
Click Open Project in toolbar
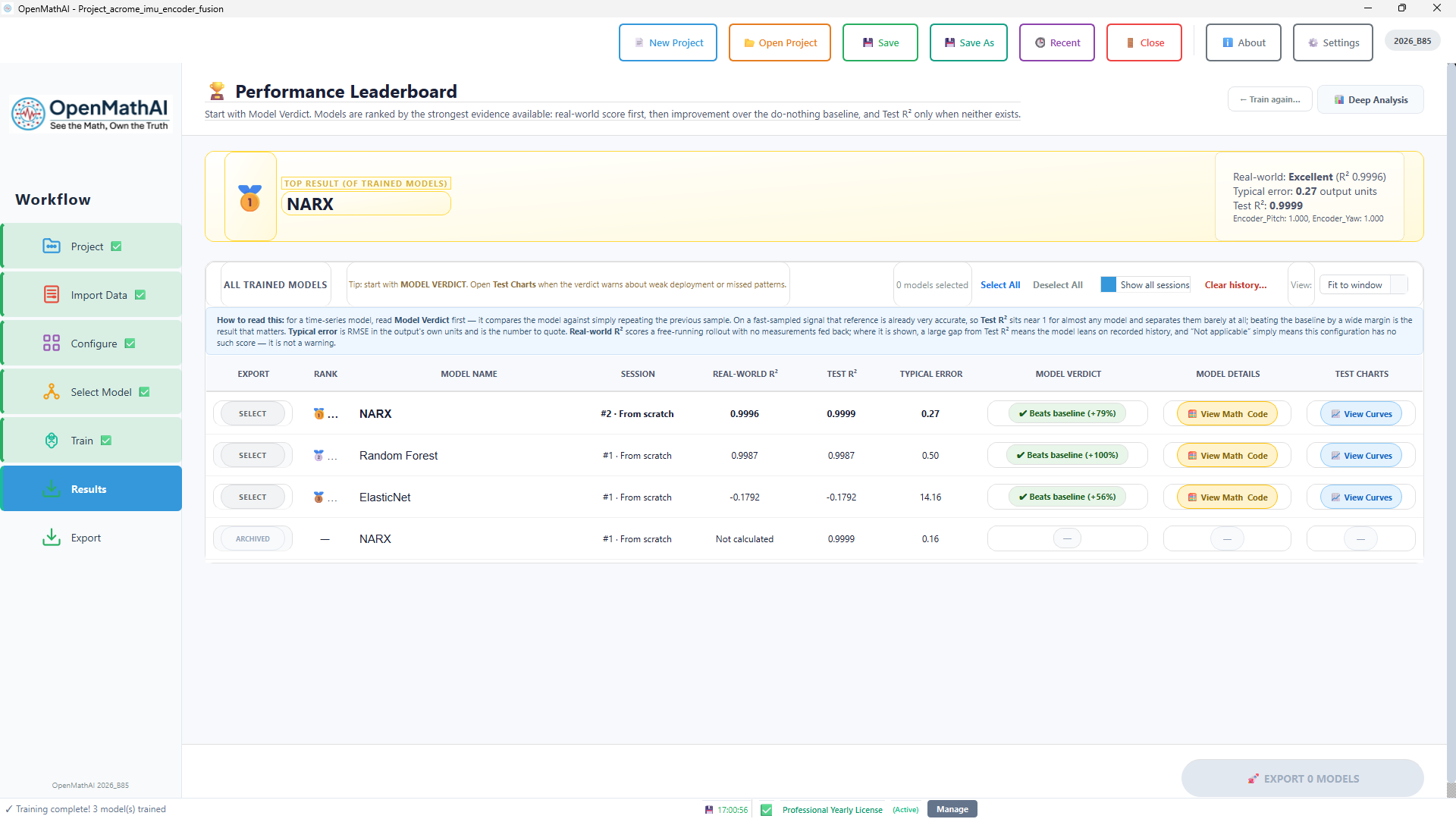tap(780, 42)
